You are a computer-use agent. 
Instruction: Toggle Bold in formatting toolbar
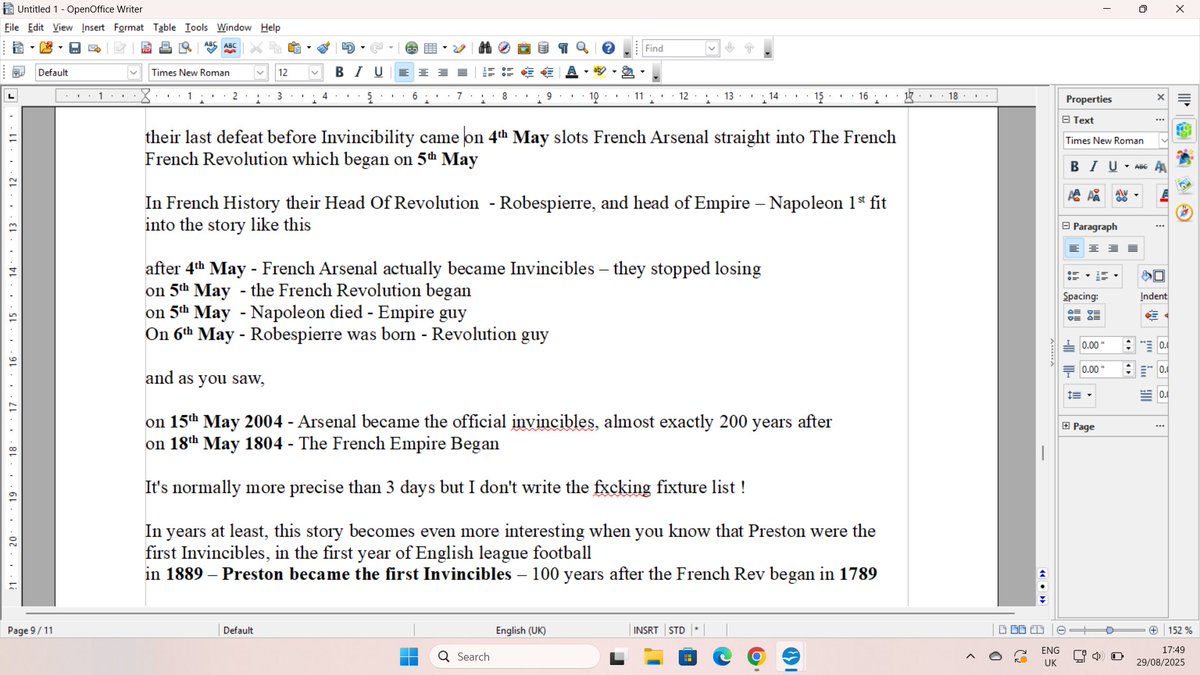pyautogui.click(x=340, y=72)
